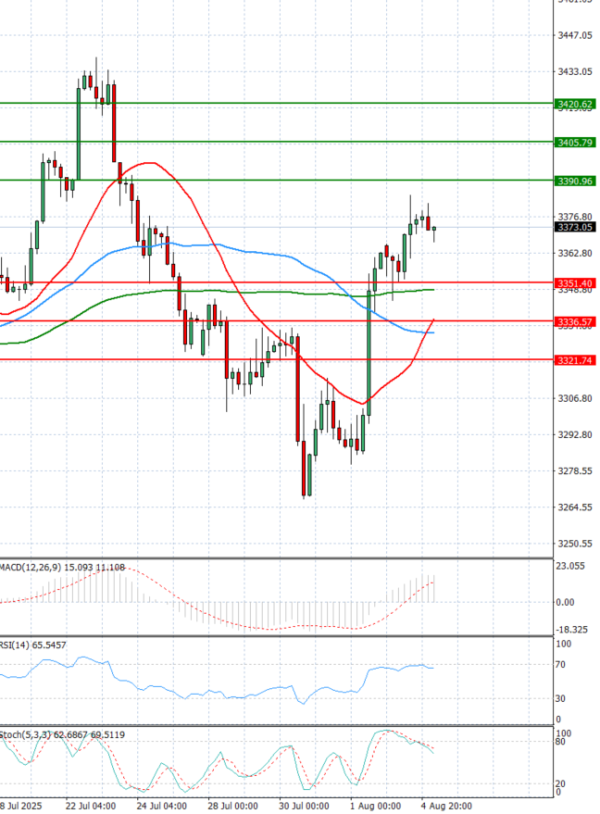Screen dimensions: 600x814
Task: Click the 3292.80 price axis value
Action: click(x=575, y=435)
